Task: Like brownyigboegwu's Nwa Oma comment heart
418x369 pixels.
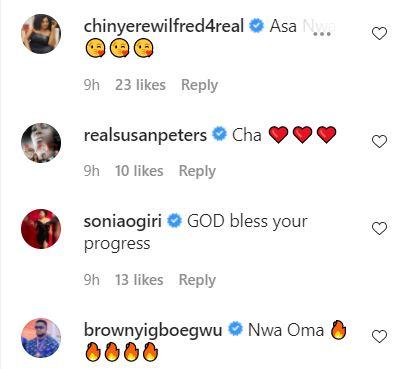Action: pyautogui.click(x=379, y=336)
